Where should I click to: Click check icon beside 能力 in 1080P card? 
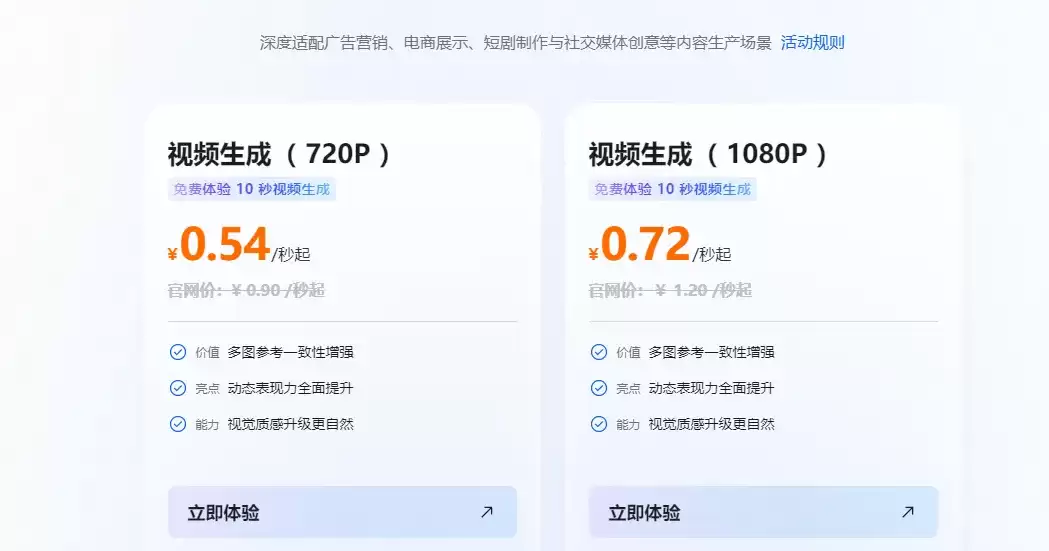599,424
